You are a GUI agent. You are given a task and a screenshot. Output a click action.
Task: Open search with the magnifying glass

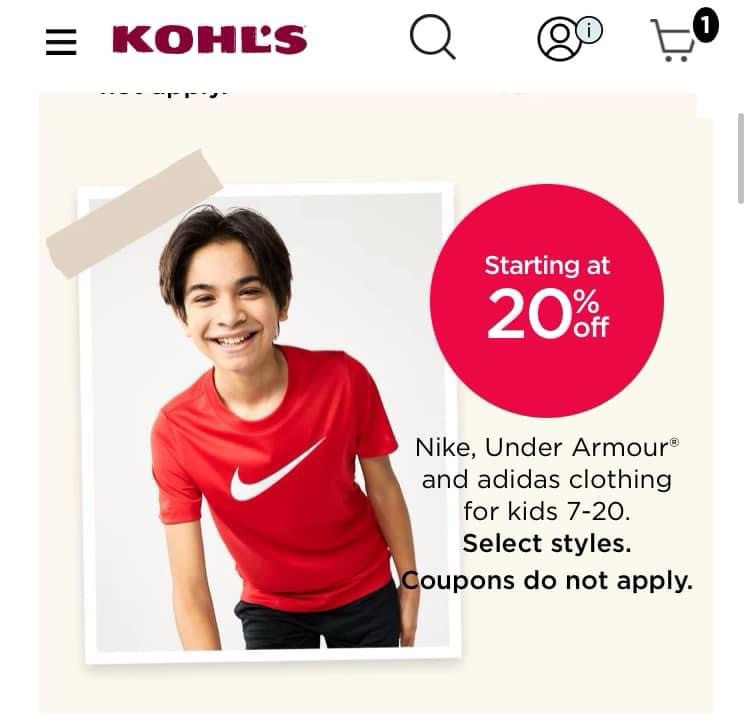tap(432, 37)
